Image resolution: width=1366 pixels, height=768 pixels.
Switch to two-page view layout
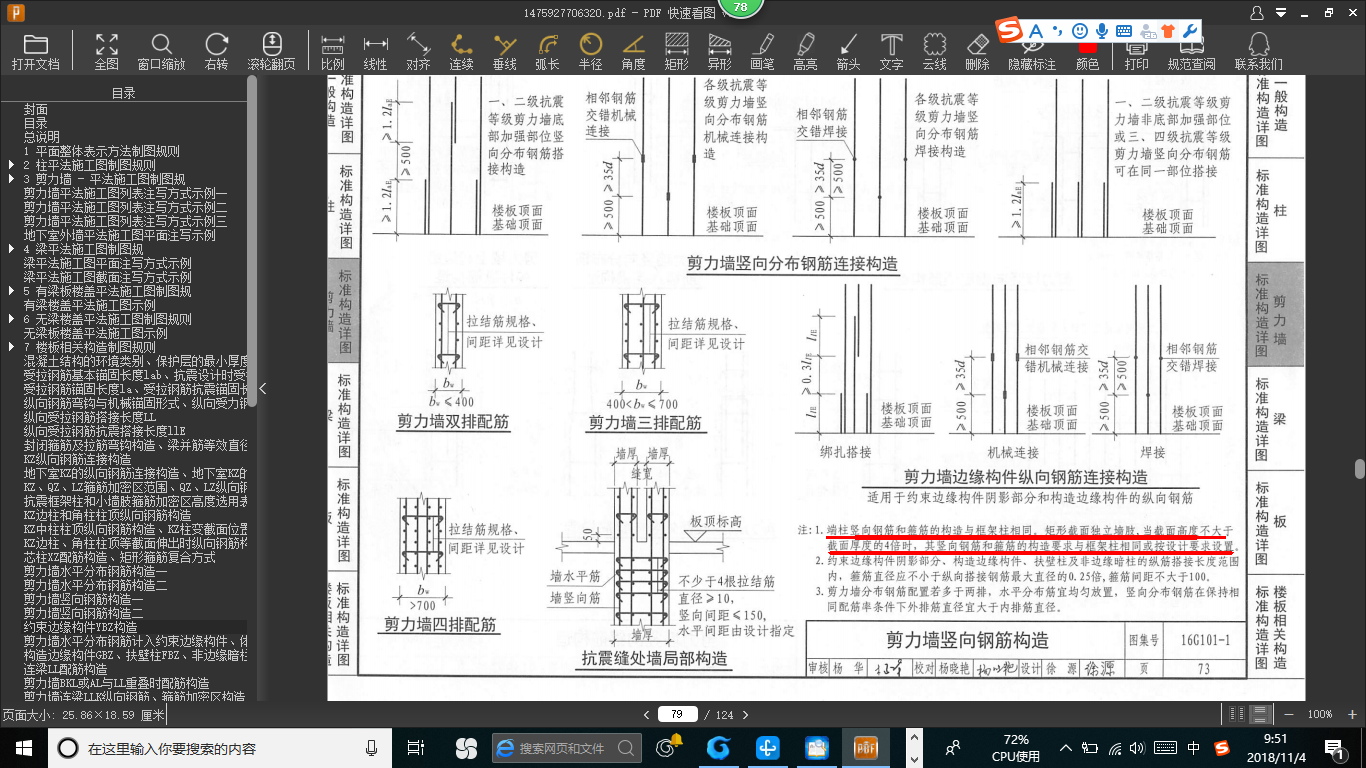(x=1239, y=714)
